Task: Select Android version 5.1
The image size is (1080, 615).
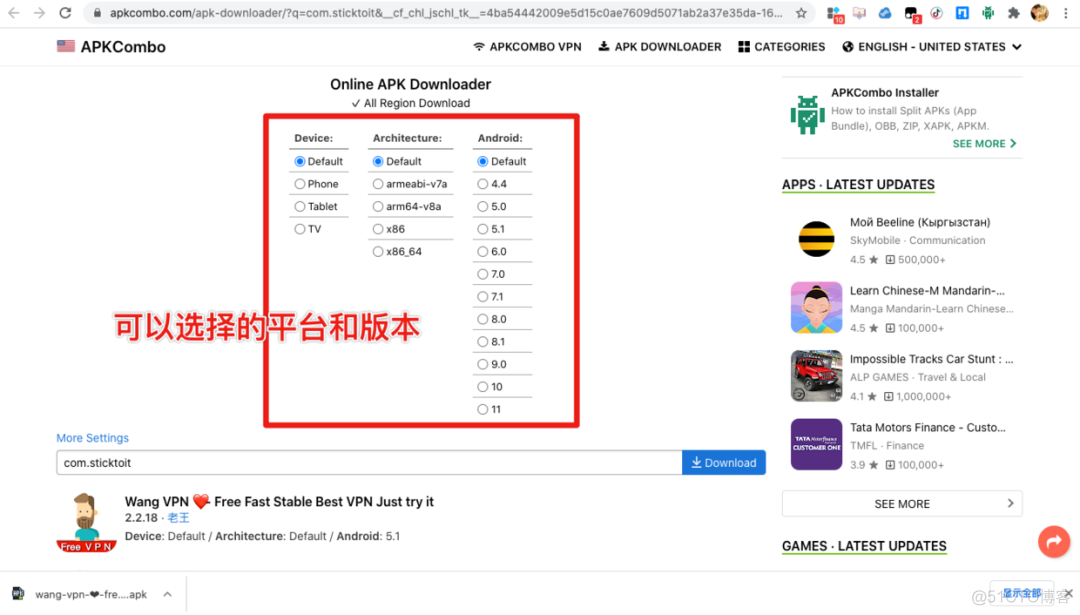Action: [483, 229]
